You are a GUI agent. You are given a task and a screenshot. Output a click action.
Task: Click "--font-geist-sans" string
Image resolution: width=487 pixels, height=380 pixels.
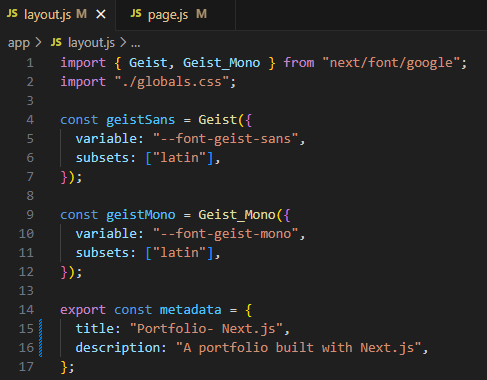(225, 139)
